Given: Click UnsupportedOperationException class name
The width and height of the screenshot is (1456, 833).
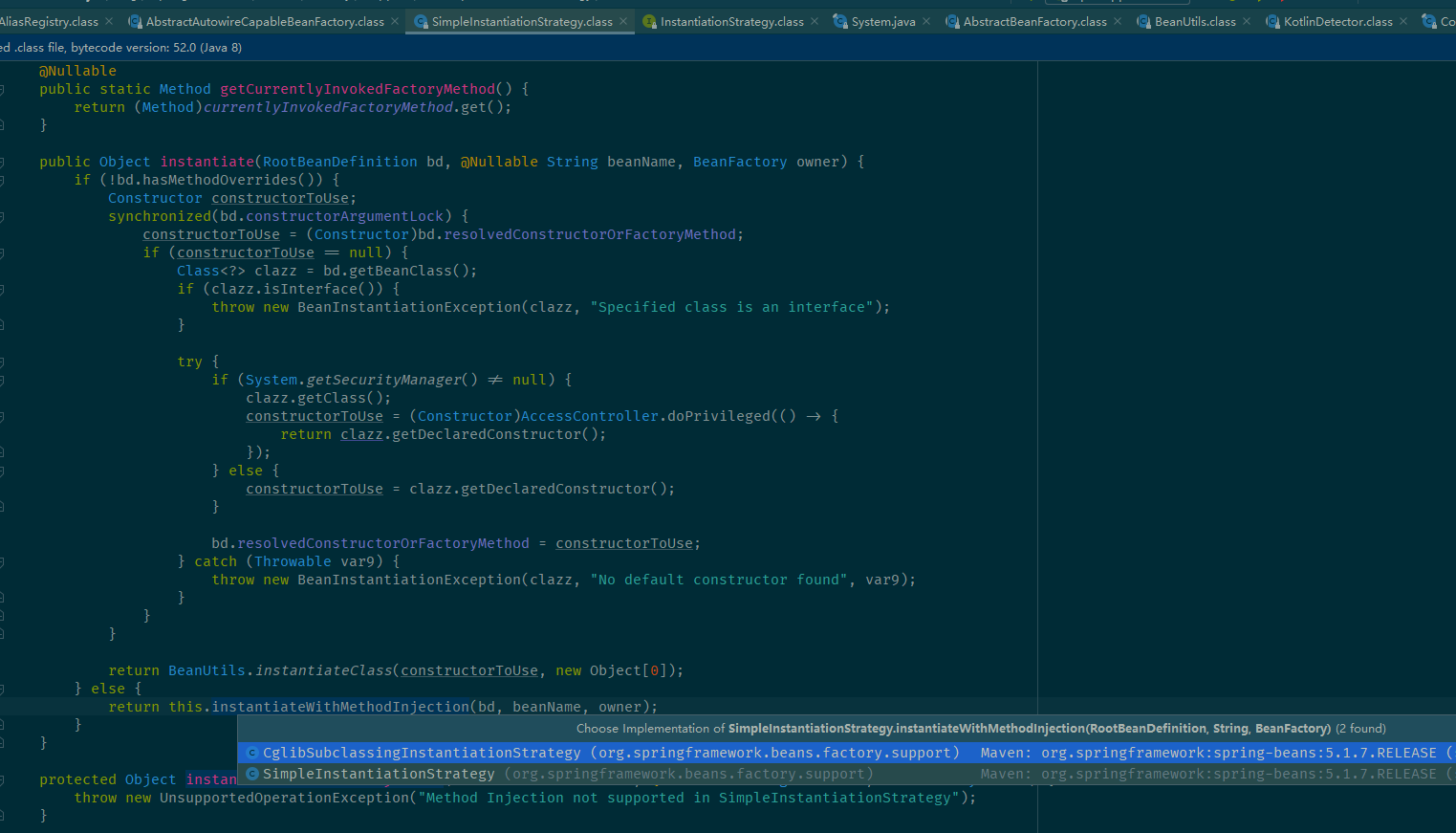Looking at the screenshot, I should coord(285,798).
